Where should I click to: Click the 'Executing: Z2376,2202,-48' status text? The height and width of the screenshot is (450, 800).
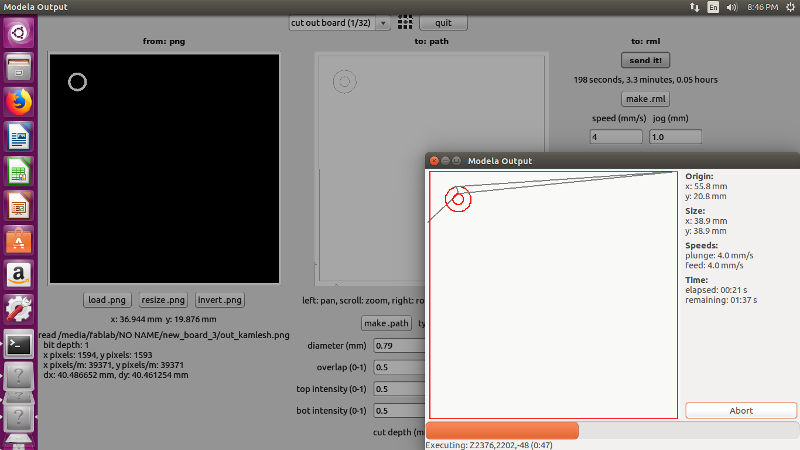(489, 445)
